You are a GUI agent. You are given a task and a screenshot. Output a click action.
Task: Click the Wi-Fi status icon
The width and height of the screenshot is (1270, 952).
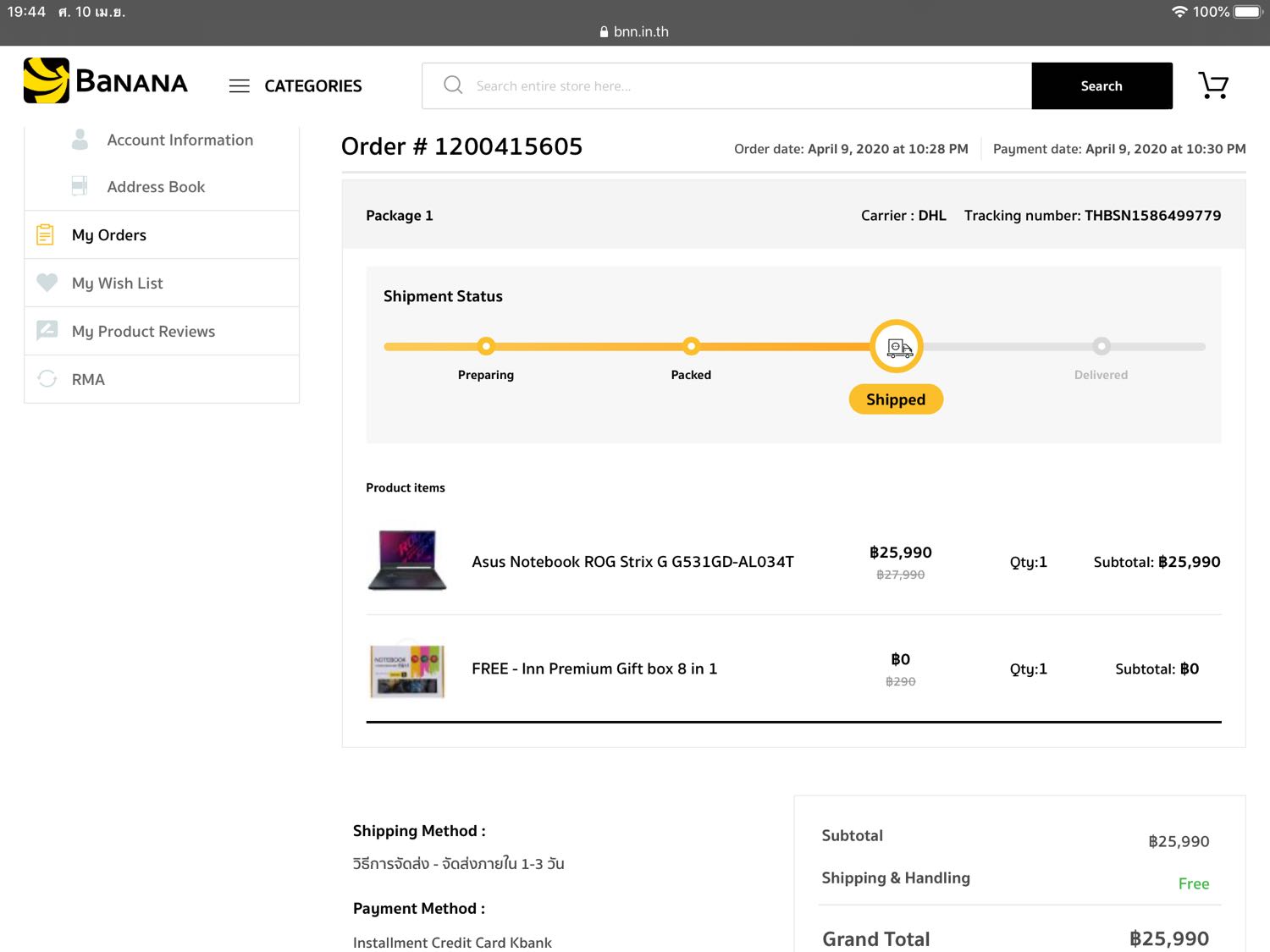(x=1179, y=12)
